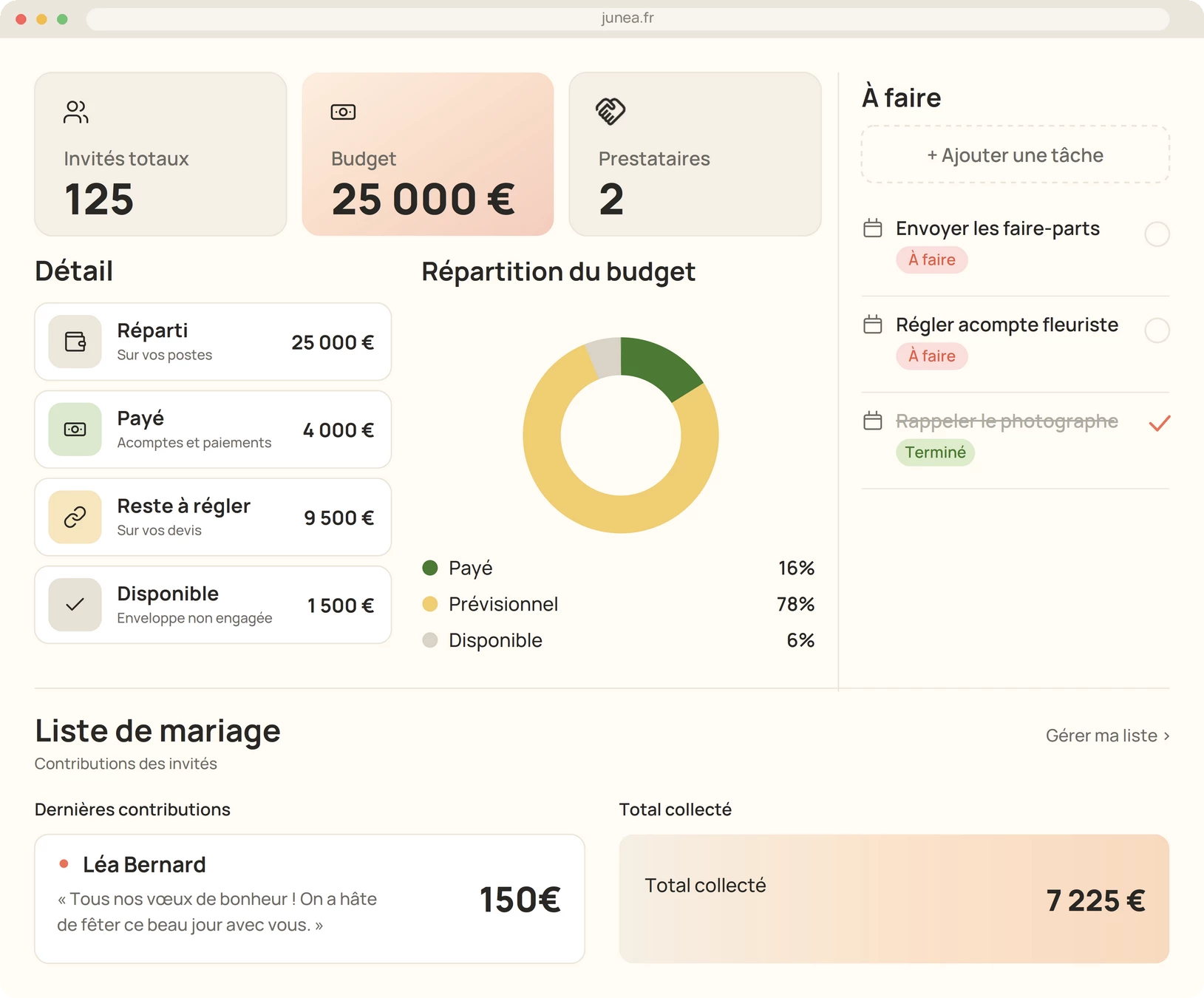Click the banknote icon in Budget card
This screenshot has height=998, width=1204.
click(343, 112)
